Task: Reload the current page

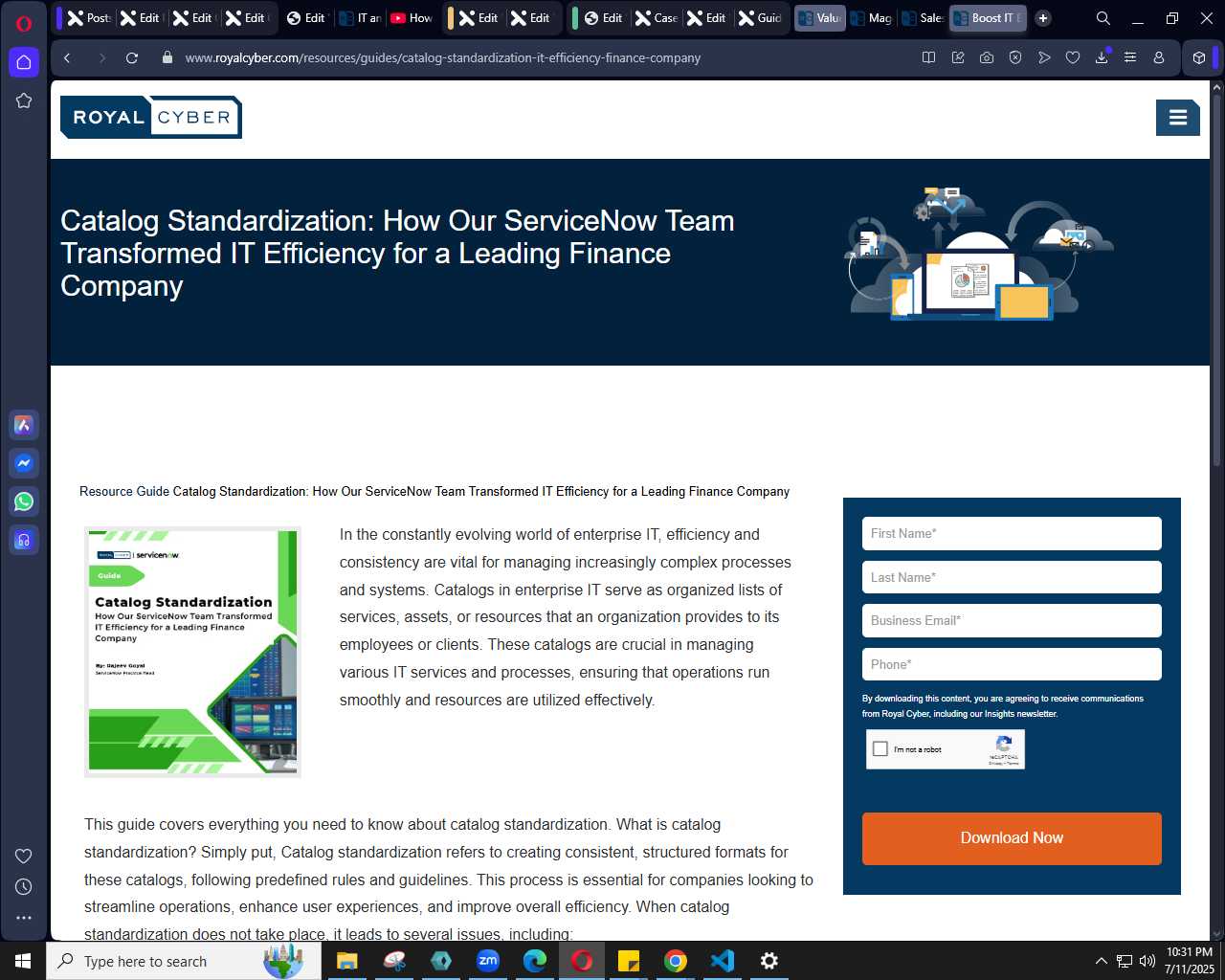Action: [132, 57]
